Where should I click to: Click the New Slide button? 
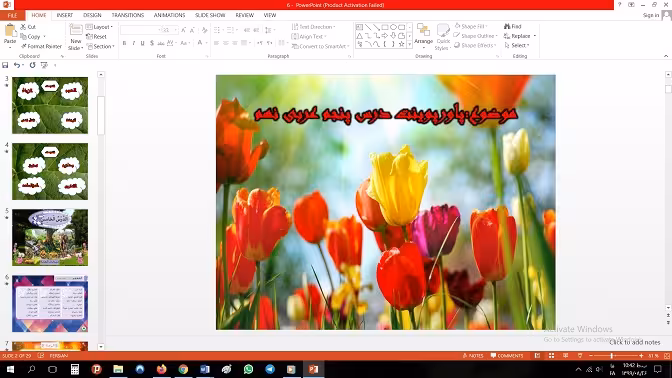[x=76, y=37]
